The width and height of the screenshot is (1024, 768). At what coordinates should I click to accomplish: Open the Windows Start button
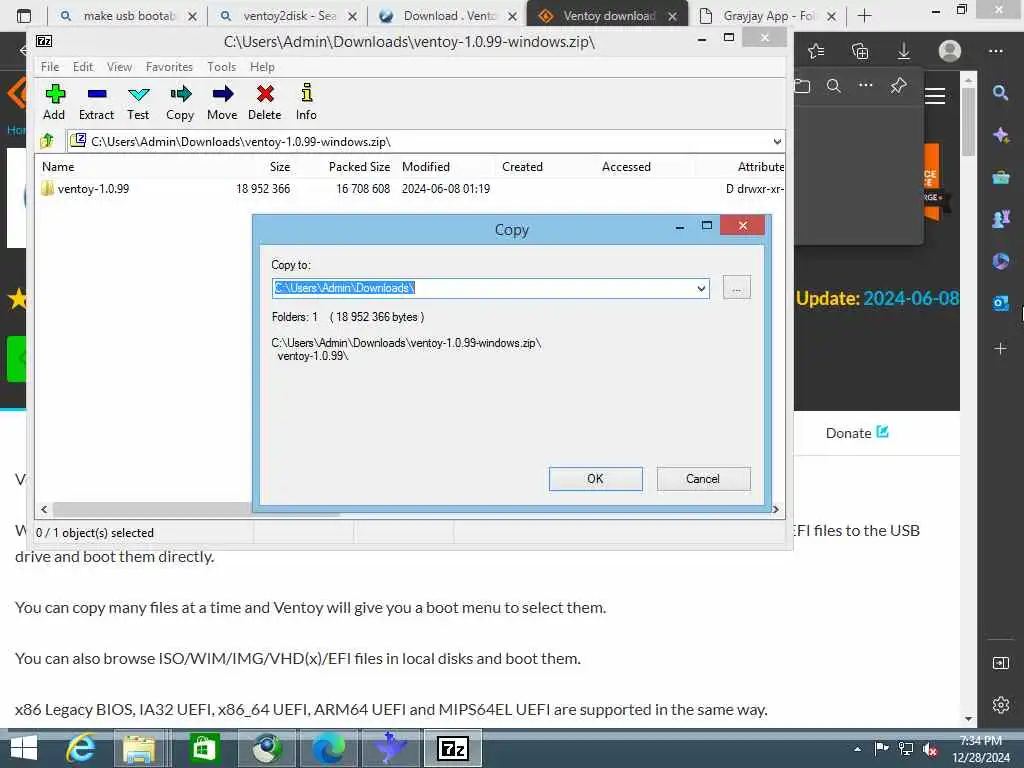[x=24, y=748]
